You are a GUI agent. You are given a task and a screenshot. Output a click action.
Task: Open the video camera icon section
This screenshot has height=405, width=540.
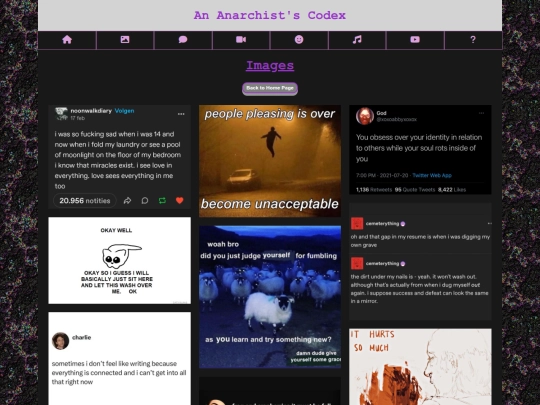(241, 40)
